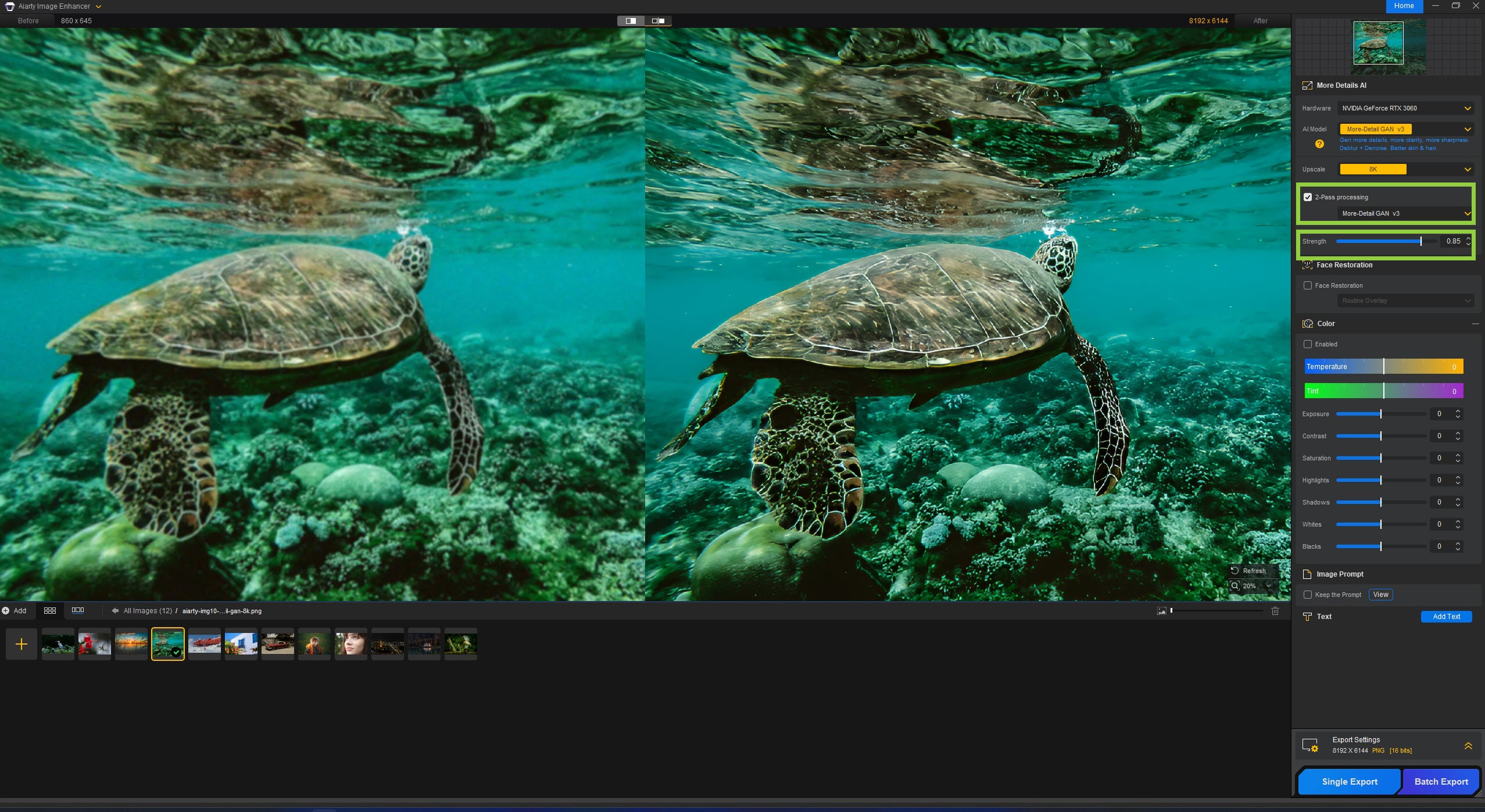
Task: Check the Keep the Prompt checkbox
Action: 1308,595
